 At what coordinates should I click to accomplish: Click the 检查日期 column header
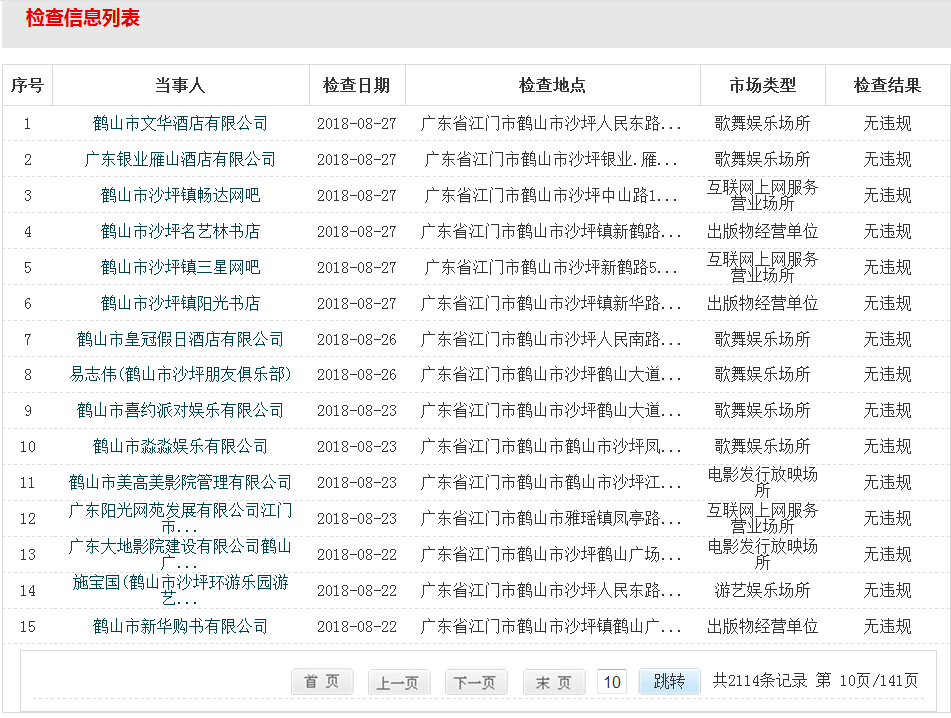356,86
